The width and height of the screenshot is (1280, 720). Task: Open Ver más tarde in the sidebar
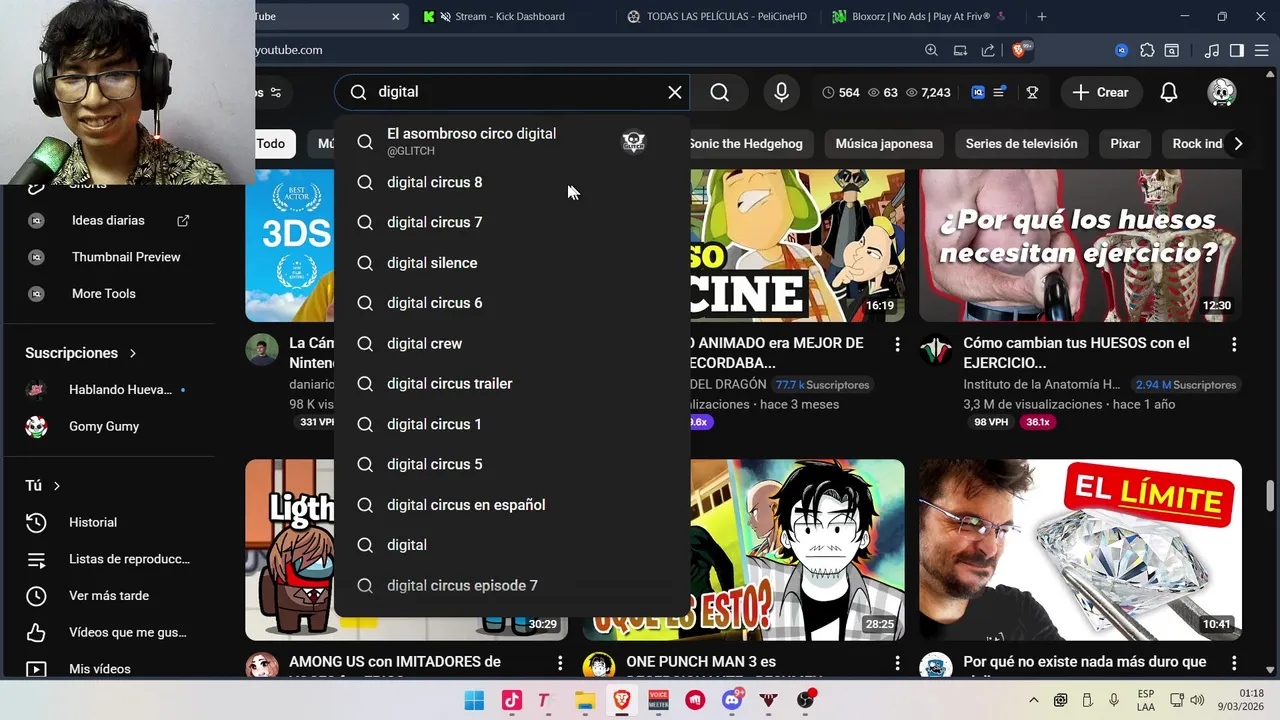click(x=108, y=595)
